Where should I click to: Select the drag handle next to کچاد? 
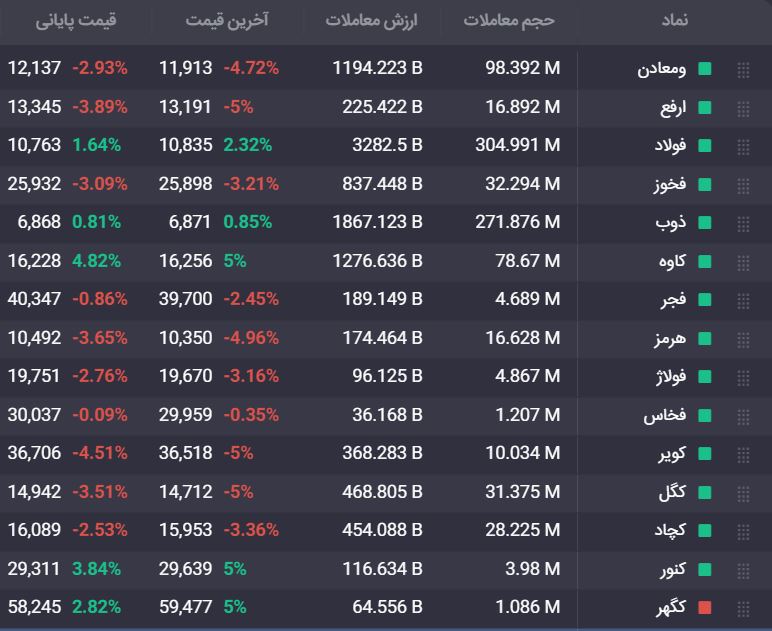pyautogui.click(x=743, y=532)
